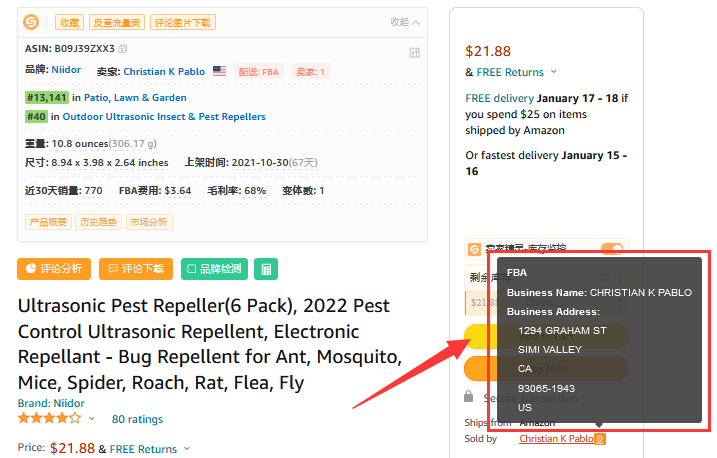The height and width of the screenshot is (458, 717).
Task: Select the 市场分析 tab
Action: (x=148, y=222)
